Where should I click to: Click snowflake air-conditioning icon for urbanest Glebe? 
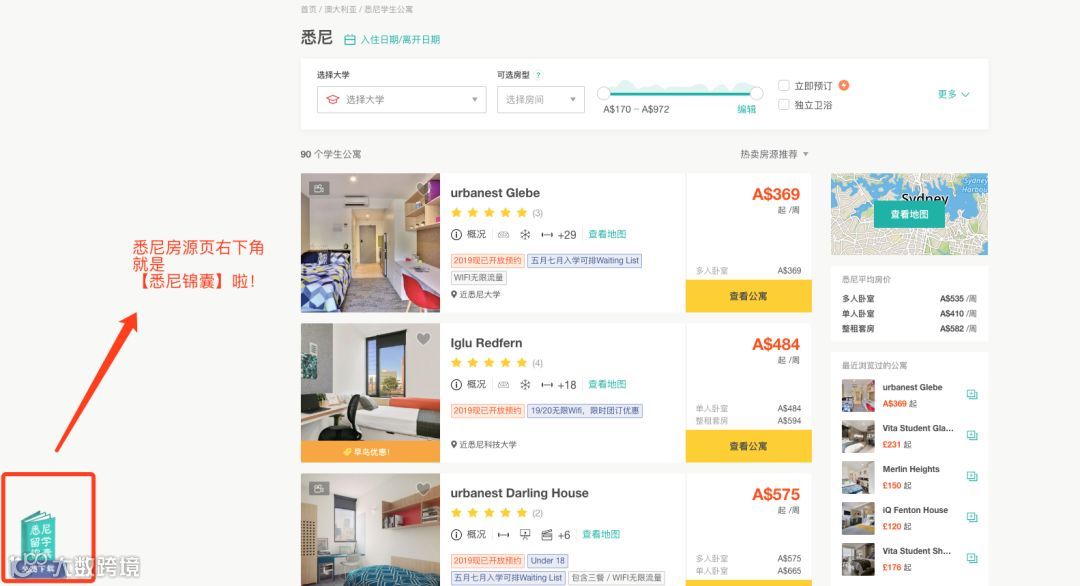525,235
